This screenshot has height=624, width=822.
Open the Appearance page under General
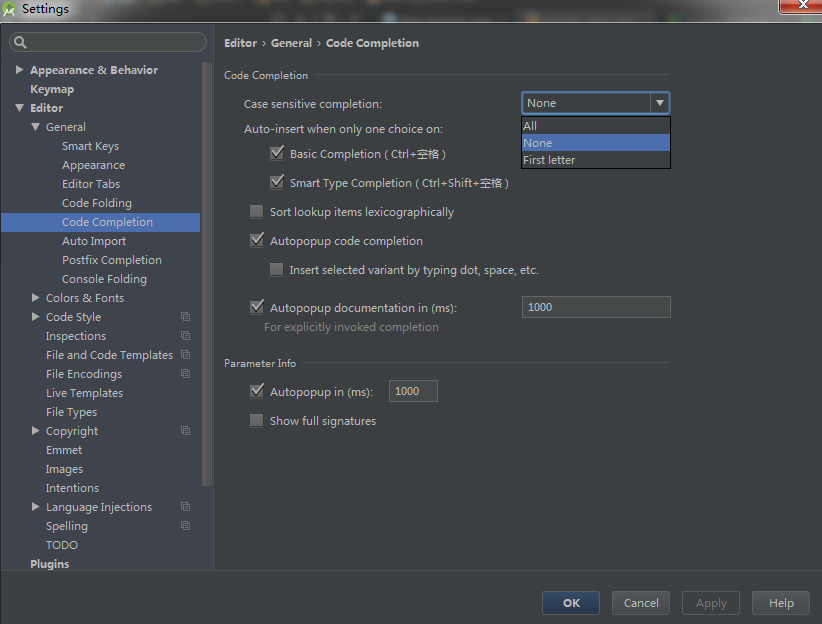click(x=93, y=165)
